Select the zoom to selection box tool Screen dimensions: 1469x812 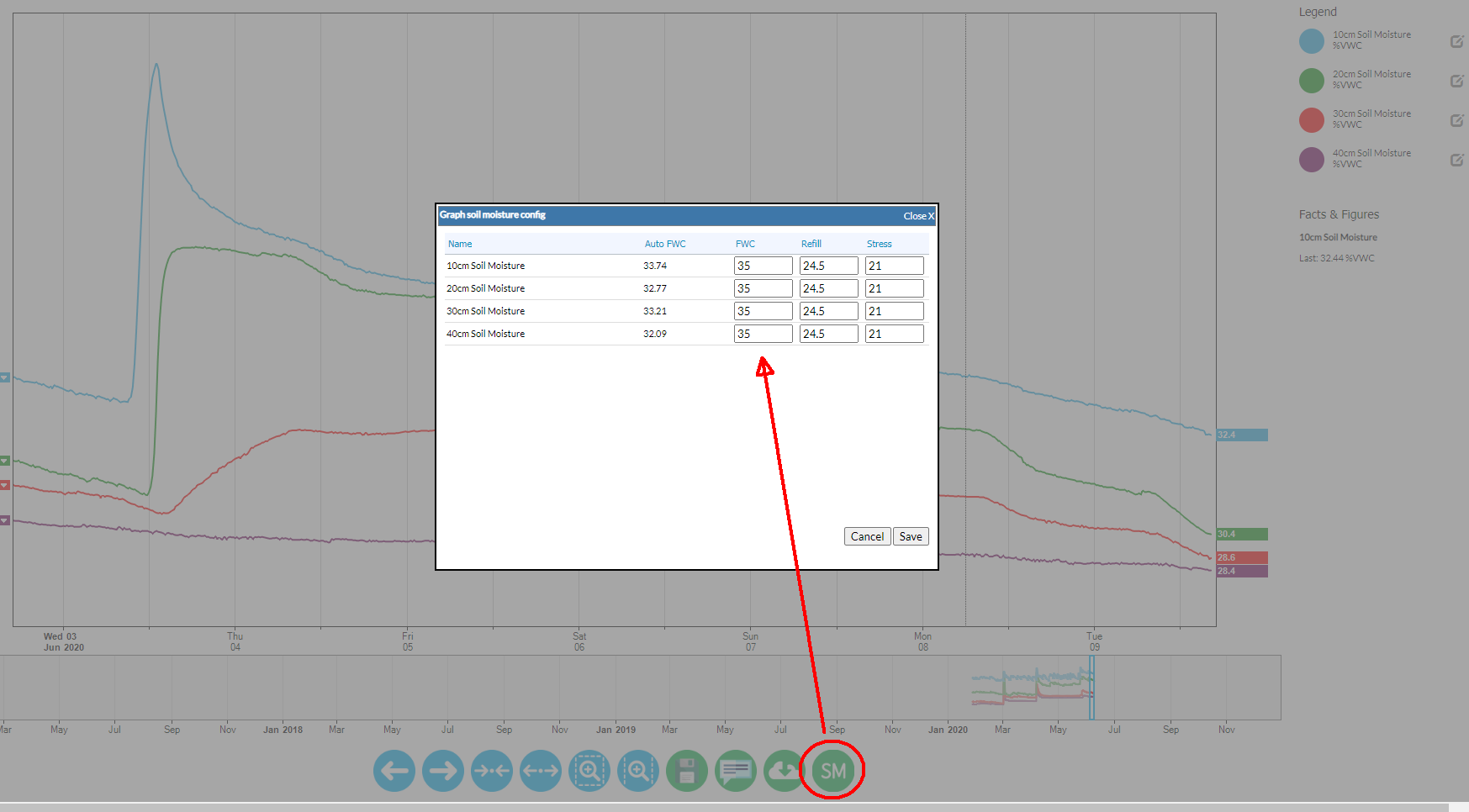point(589,771)
